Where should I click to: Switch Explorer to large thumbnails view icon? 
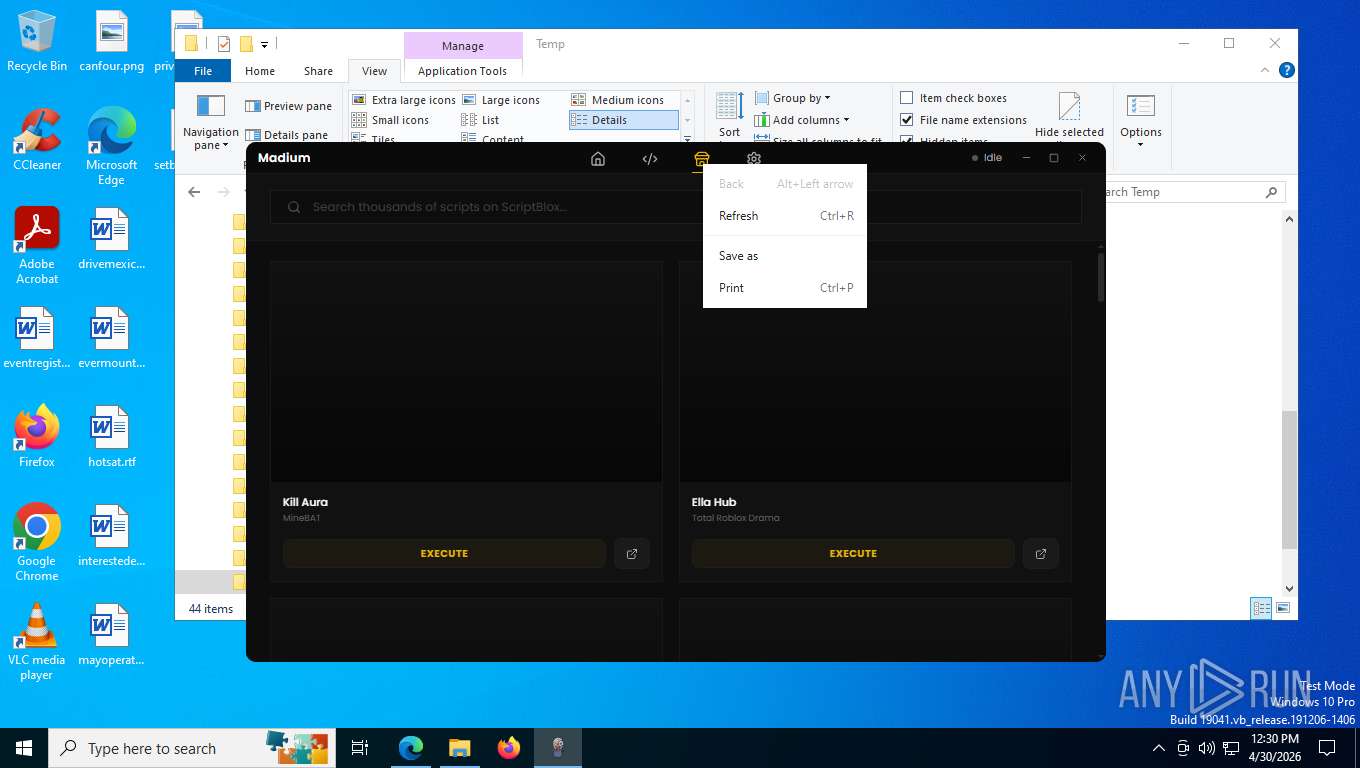1283,608
